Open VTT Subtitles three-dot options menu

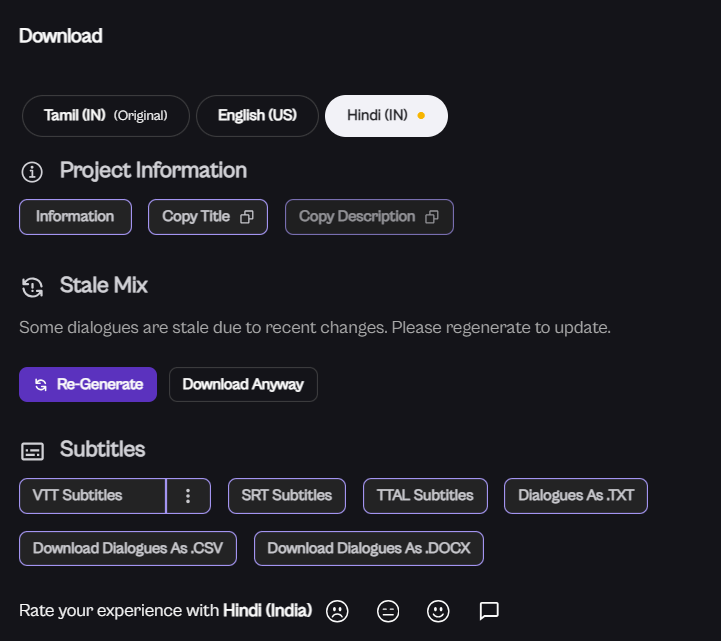(x=188, y=496)
